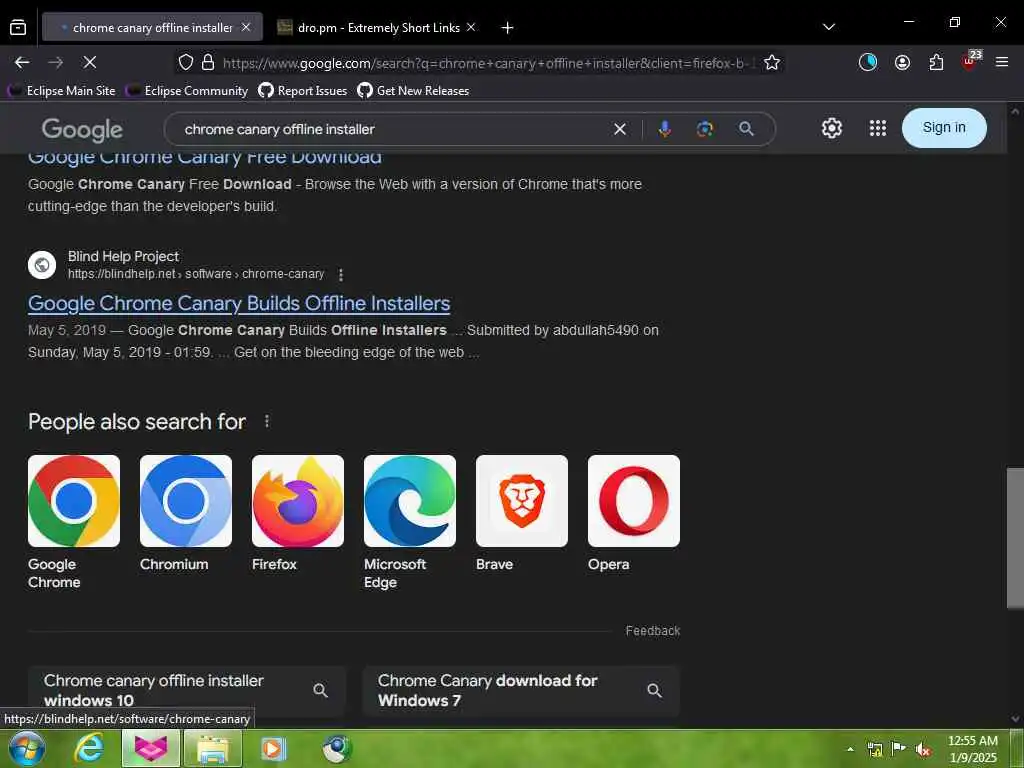1024x768 pixels.
Task: Click the page vertical scrollbar thumb
Action: [1015, 538]
